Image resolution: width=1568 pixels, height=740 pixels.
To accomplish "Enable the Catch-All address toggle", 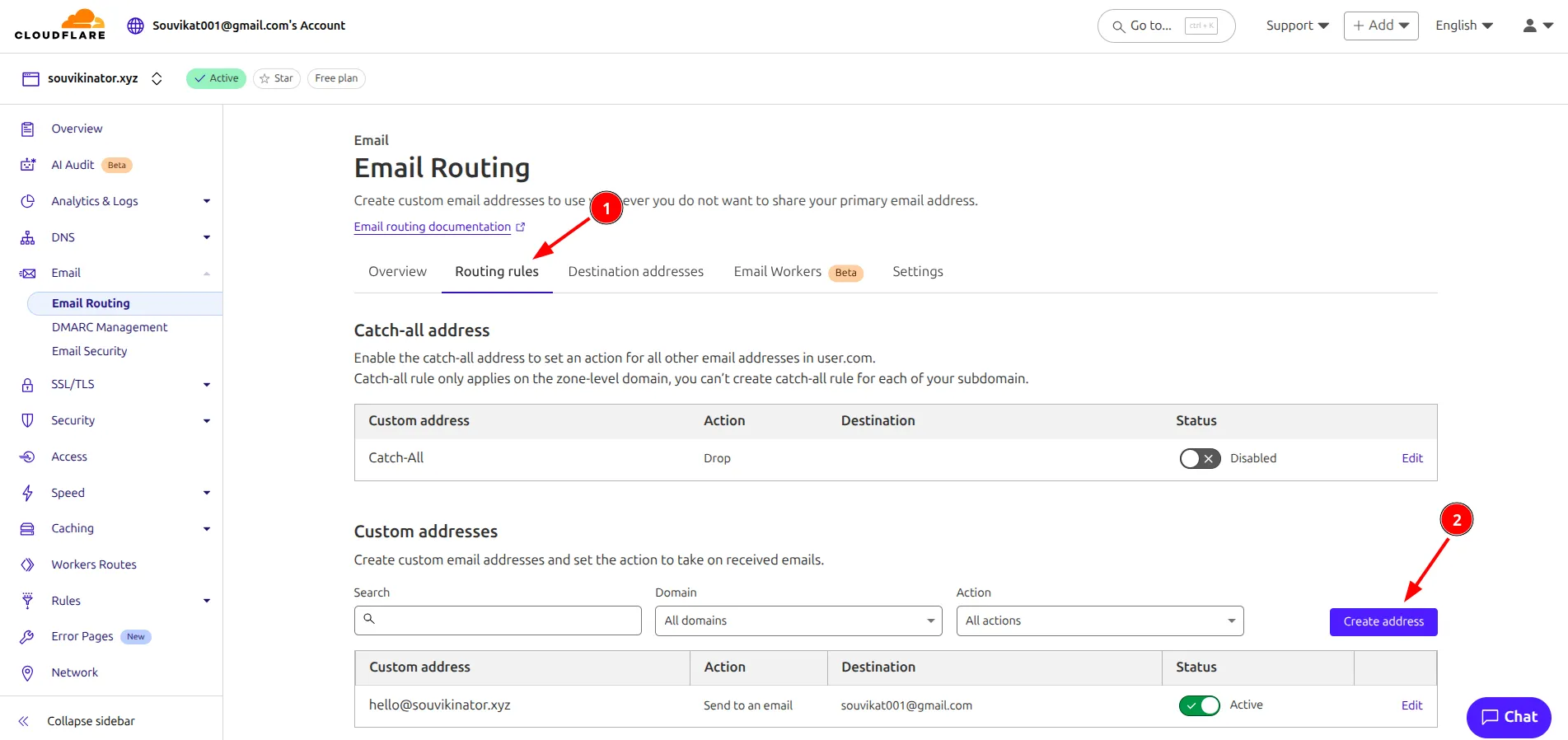I will click(1199, 459).
